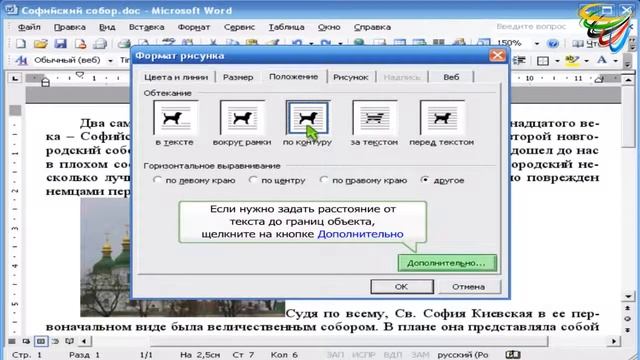Apply the Highlight marker icon
The height and width of the screenshot is (360, 640).
[x=572, y=60]
